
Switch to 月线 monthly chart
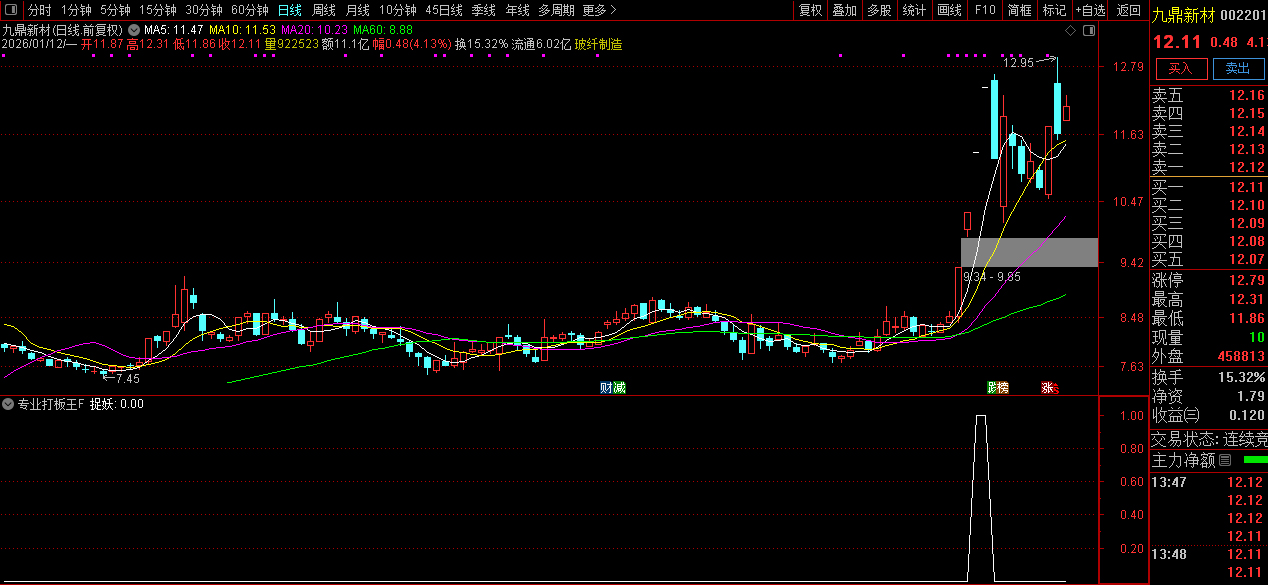coord(358,10)
